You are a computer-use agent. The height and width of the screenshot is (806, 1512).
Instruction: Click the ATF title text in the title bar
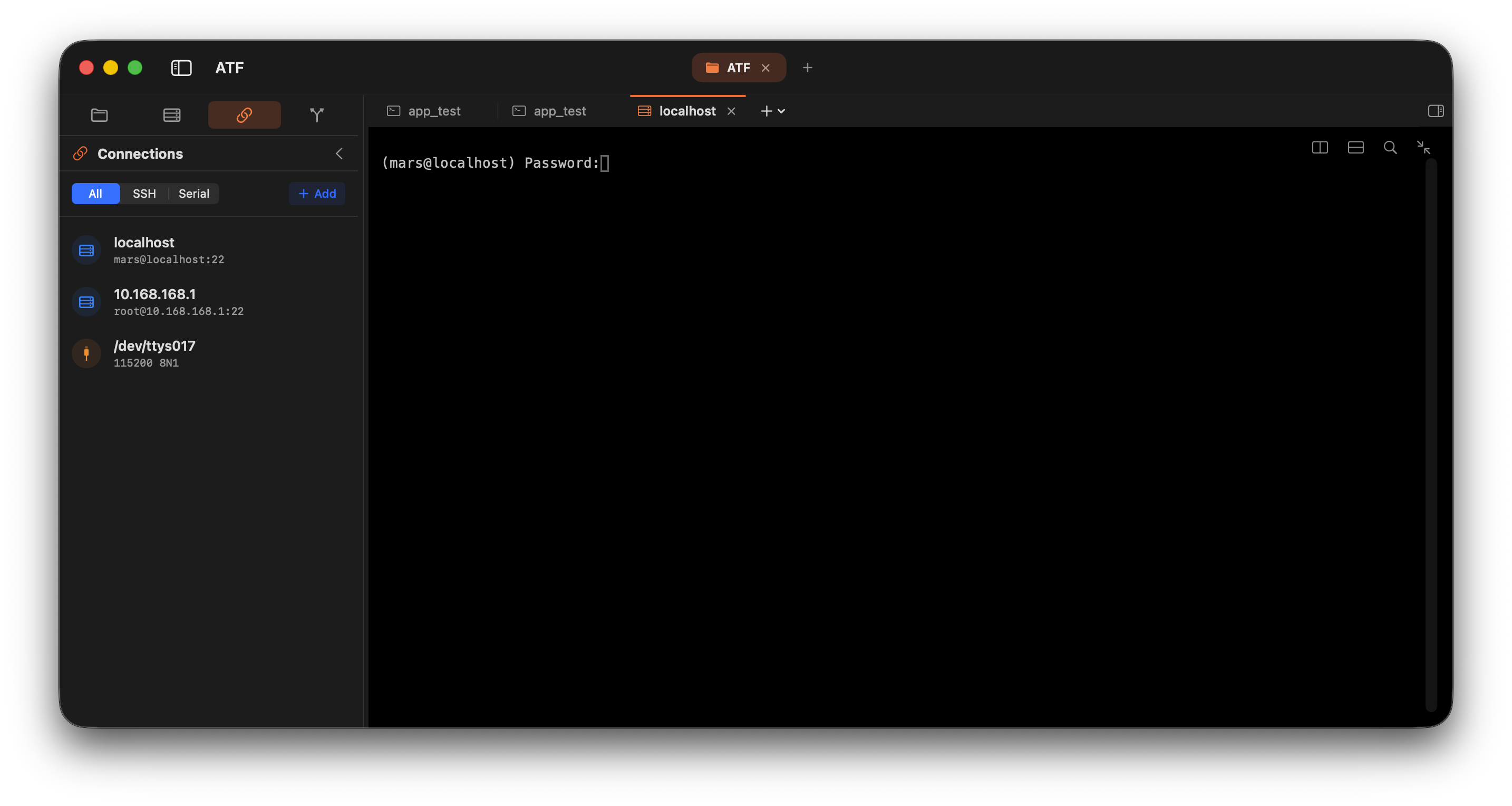[x=229, y=68]
